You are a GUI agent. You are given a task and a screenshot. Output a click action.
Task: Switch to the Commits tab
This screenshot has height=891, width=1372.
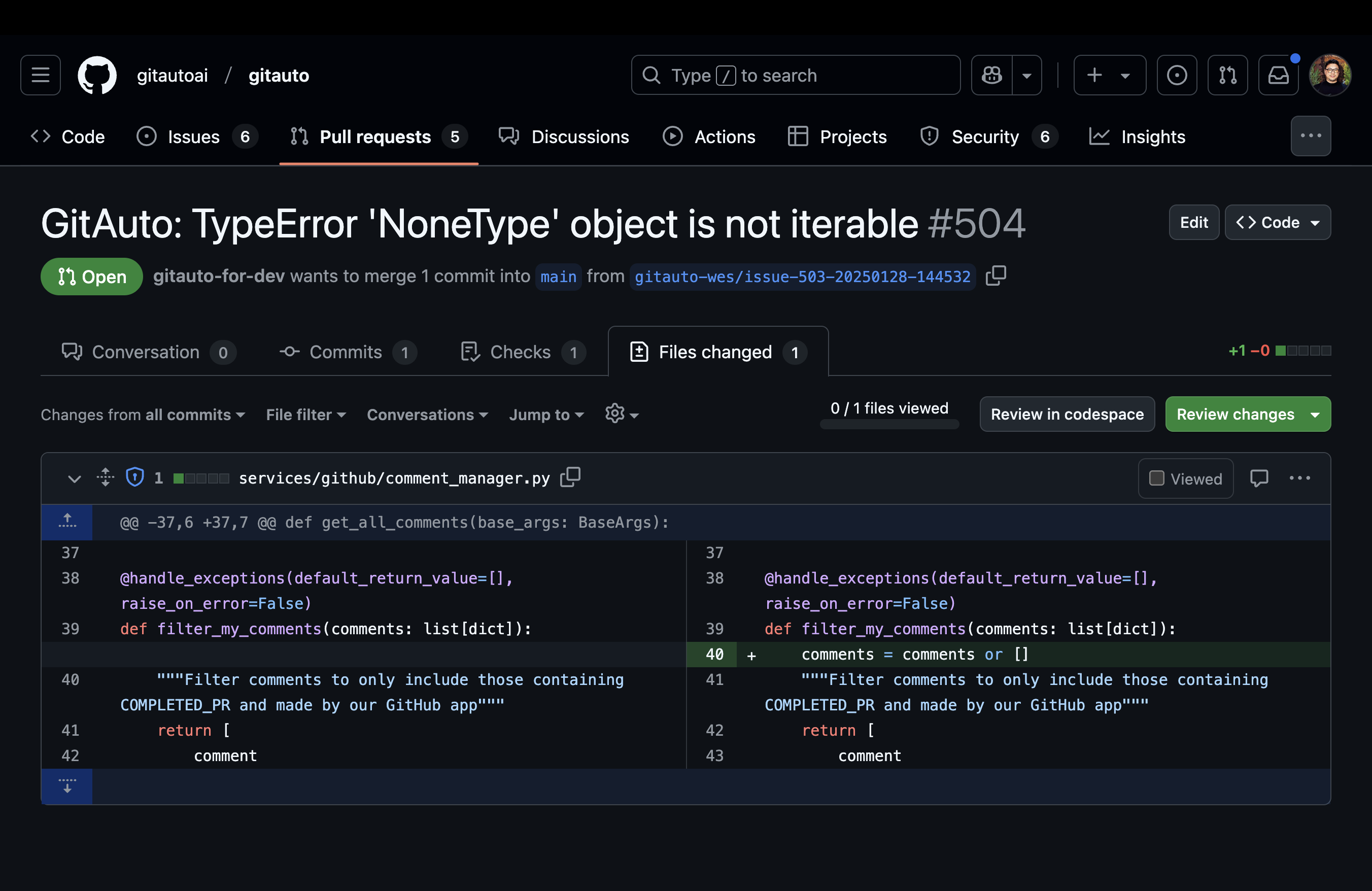(x=348, y=352)
